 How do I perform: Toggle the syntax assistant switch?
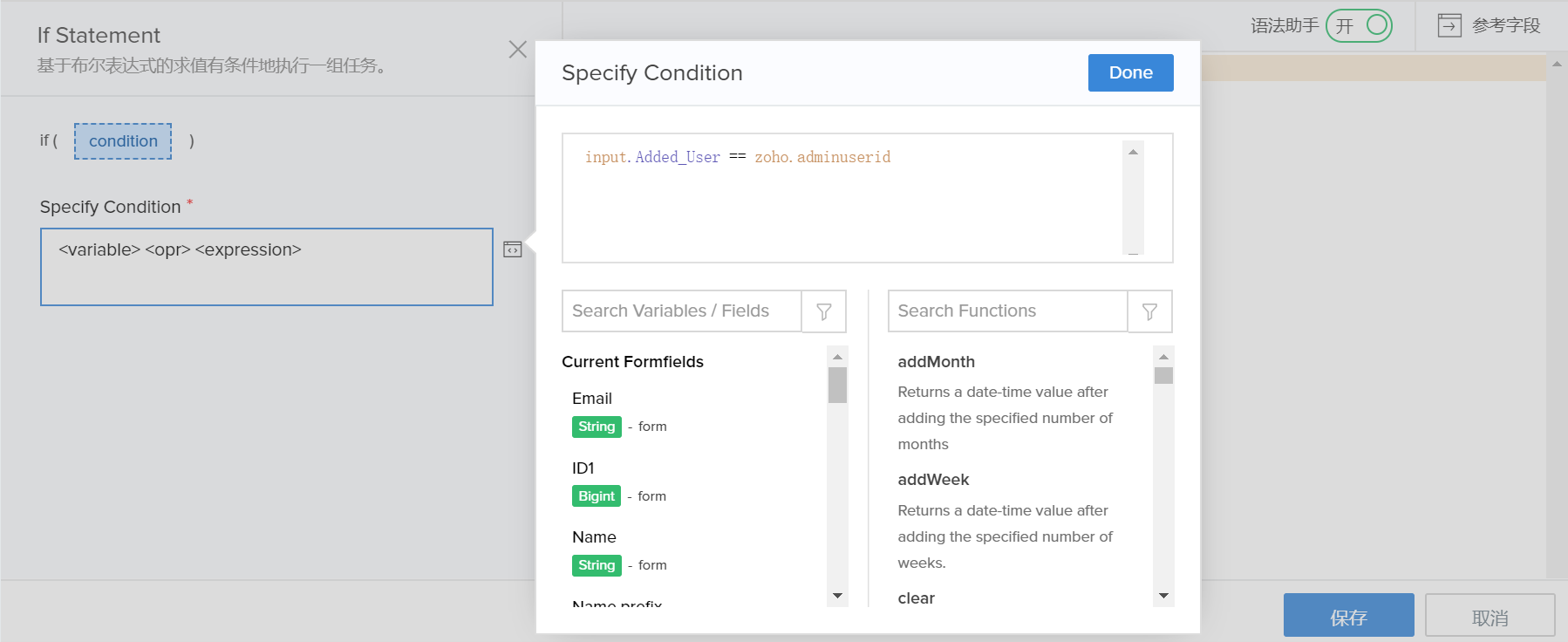[1359, 25]
